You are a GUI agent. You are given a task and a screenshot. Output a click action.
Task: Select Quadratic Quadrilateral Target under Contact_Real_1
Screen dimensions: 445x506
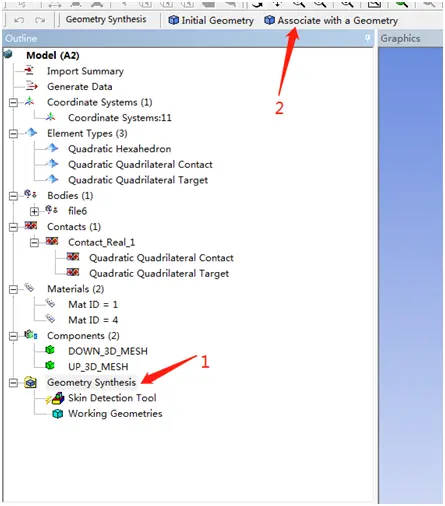pos(159,273)
